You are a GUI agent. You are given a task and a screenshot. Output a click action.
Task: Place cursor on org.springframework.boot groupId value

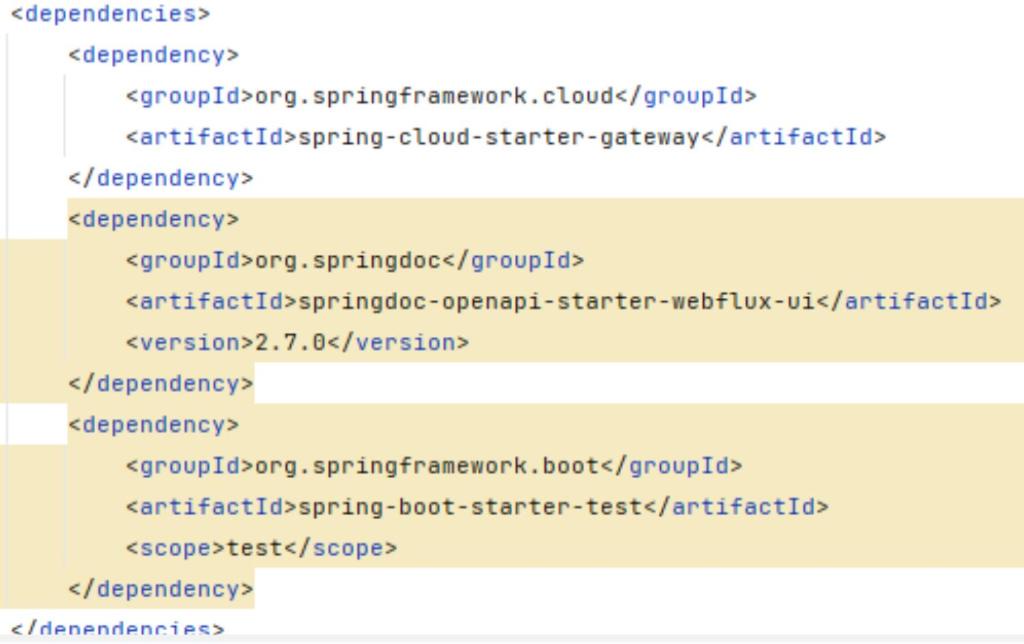(x=426, y=466)
